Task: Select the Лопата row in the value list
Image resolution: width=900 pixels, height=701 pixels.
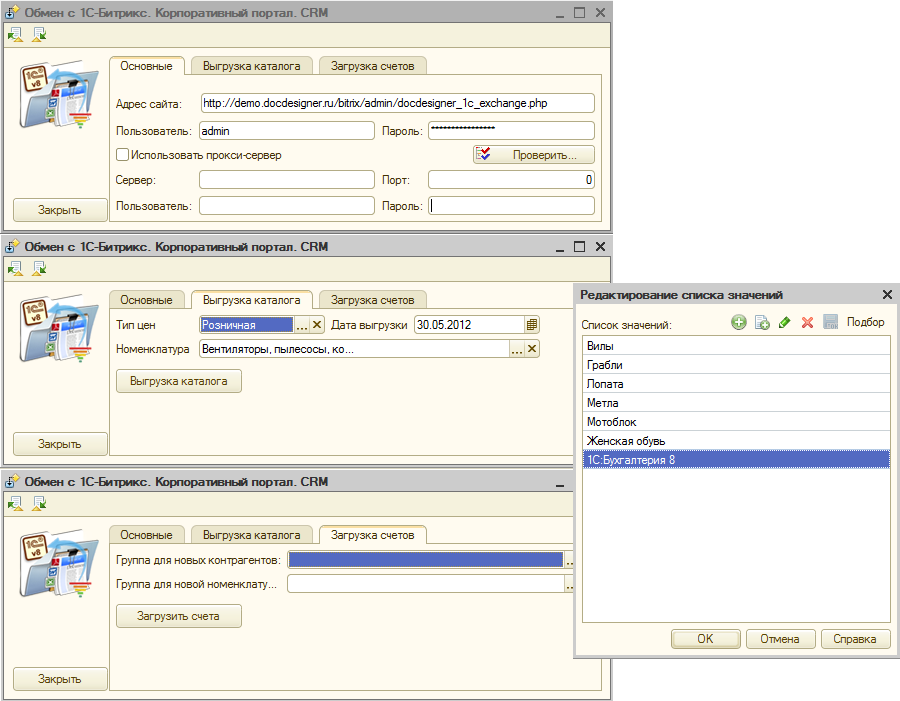Action: [x=736, y=384]
